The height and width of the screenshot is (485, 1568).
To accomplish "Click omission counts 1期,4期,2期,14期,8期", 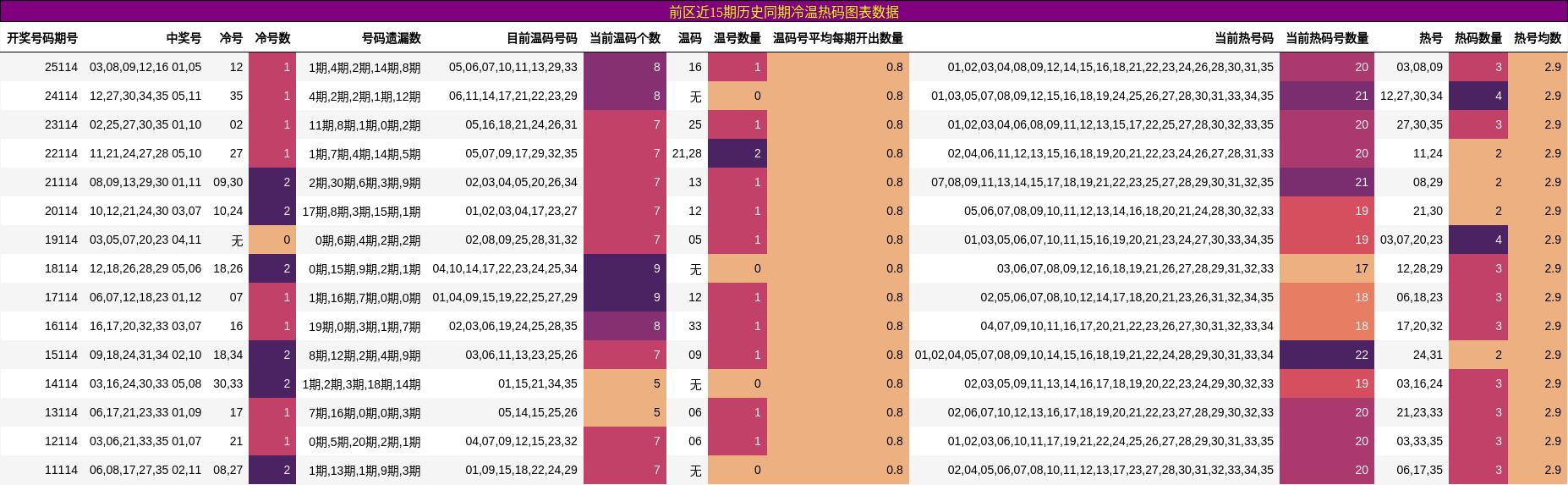I will [x=365, y=68].
